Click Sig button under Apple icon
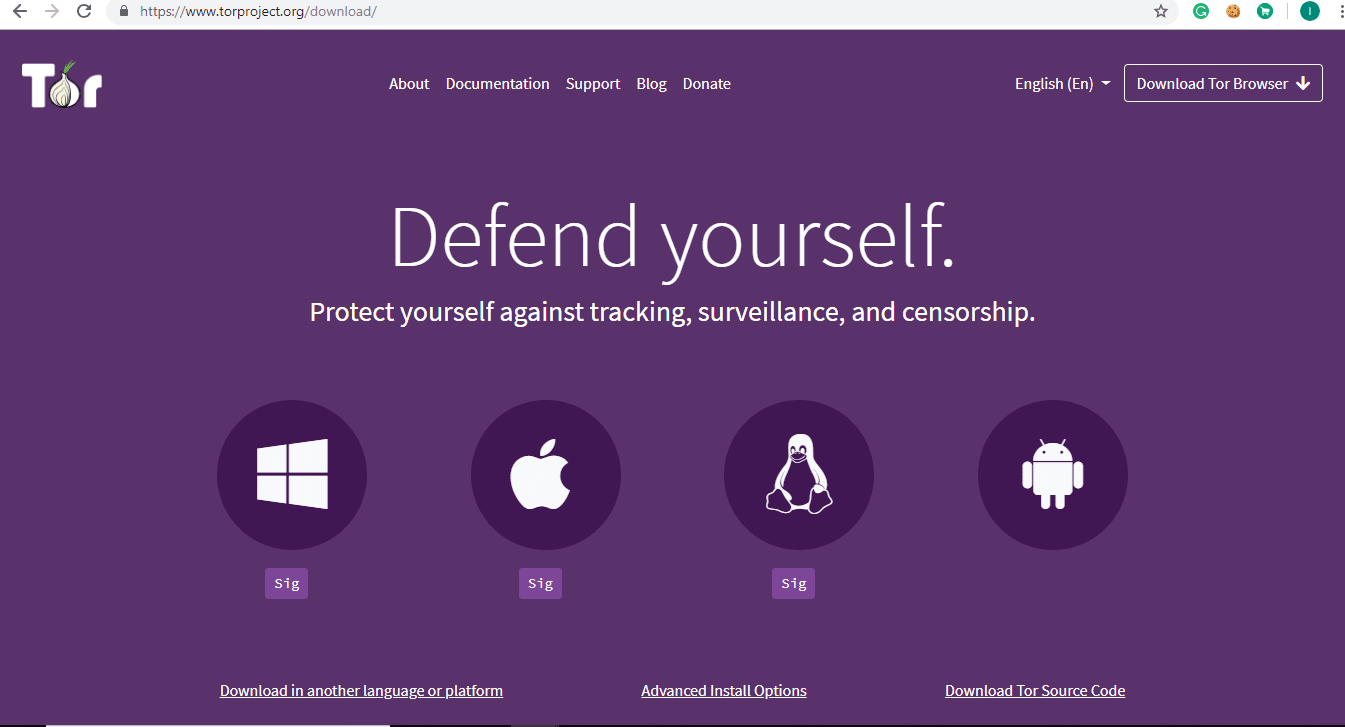 (x=541, y=583)
